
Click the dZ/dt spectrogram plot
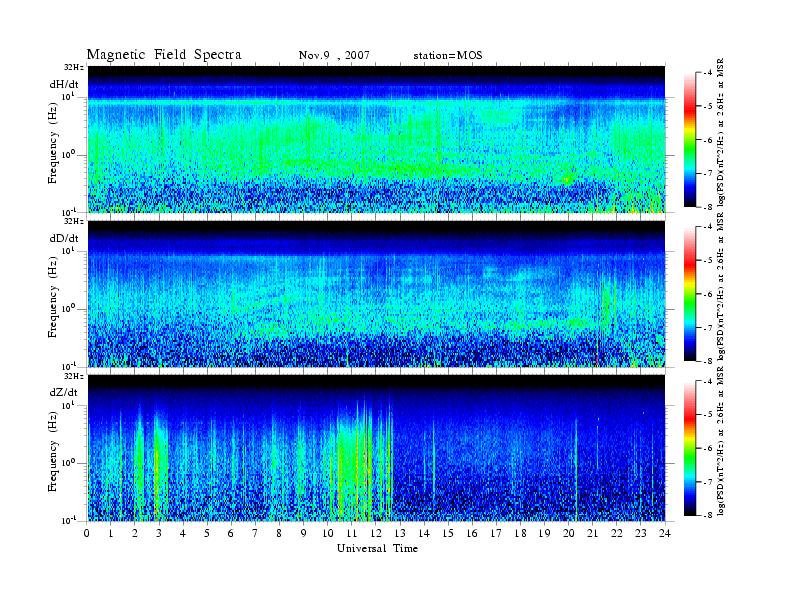376,448
